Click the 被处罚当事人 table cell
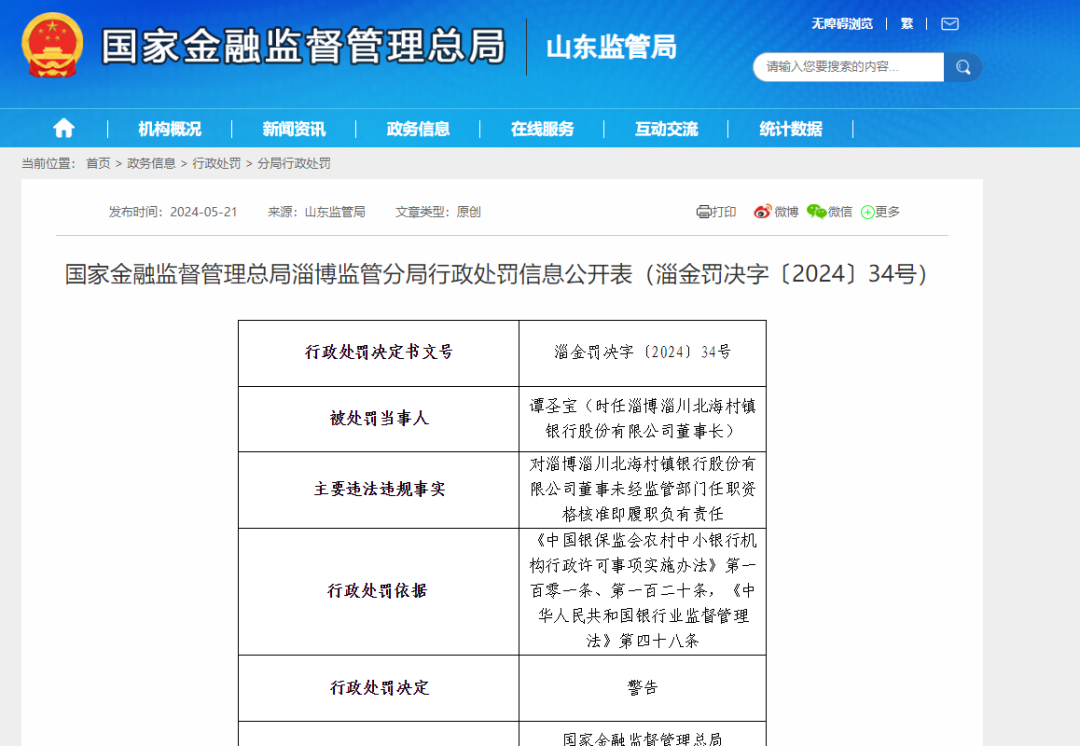 click(379, 419)
